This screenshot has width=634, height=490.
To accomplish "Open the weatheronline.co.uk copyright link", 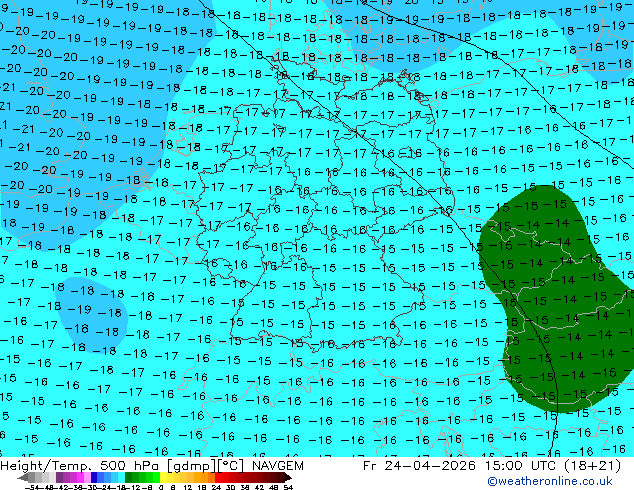I will 550,481.
